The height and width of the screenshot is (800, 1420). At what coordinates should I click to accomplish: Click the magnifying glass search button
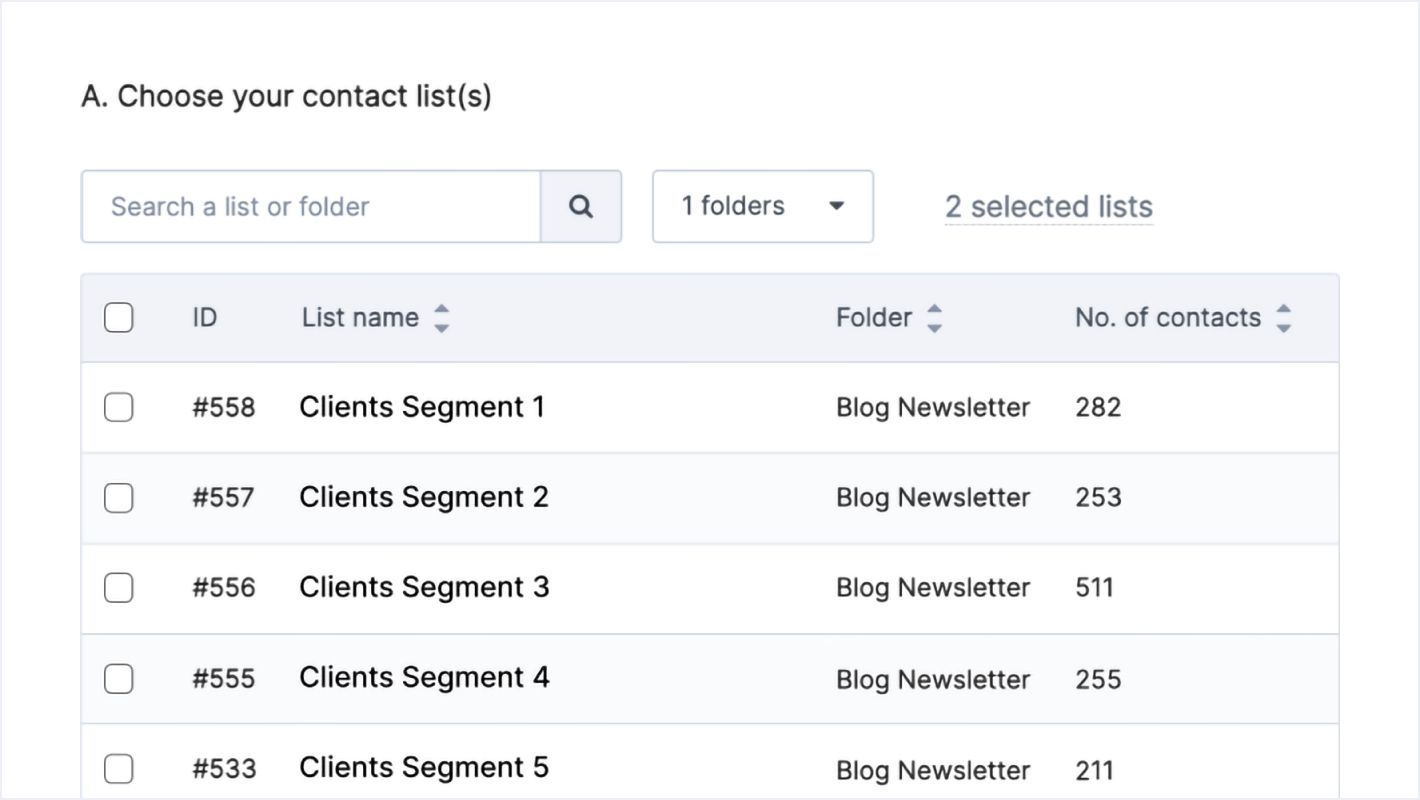click(x=581, y=207)
